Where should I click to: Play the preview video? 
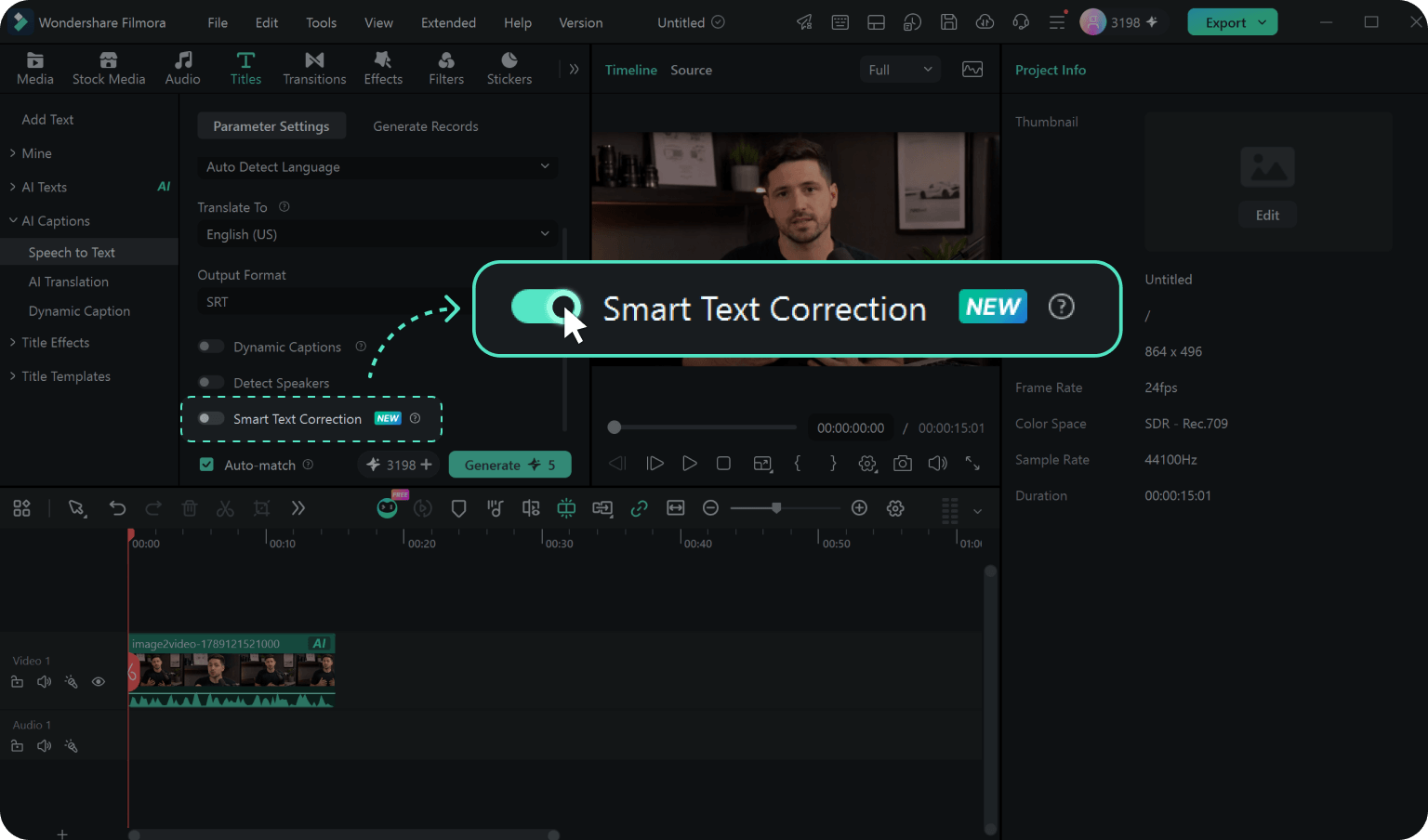[x=689, y=463]
